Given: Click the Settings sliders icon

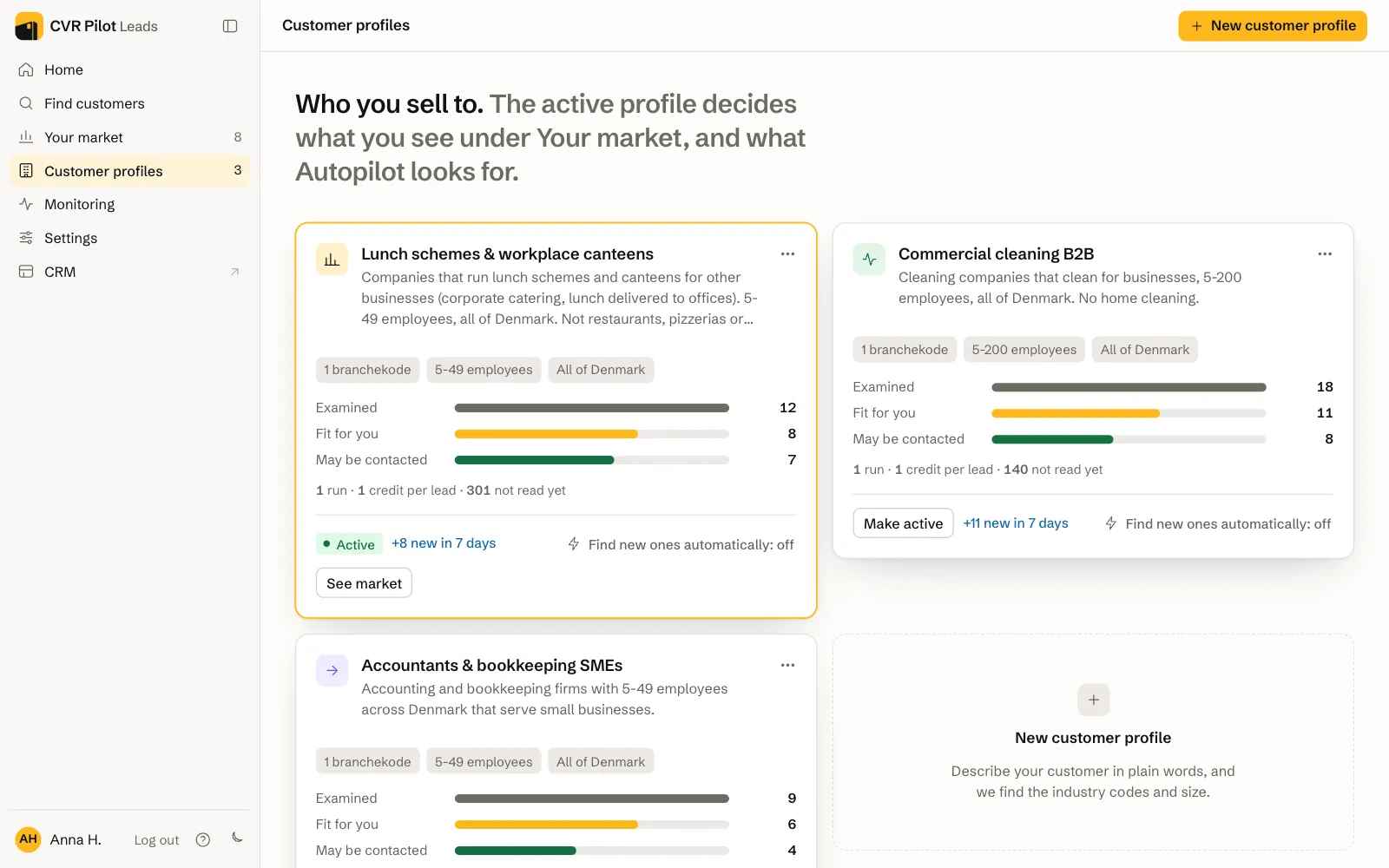Looking at the screenshot, I should (26, 238).
